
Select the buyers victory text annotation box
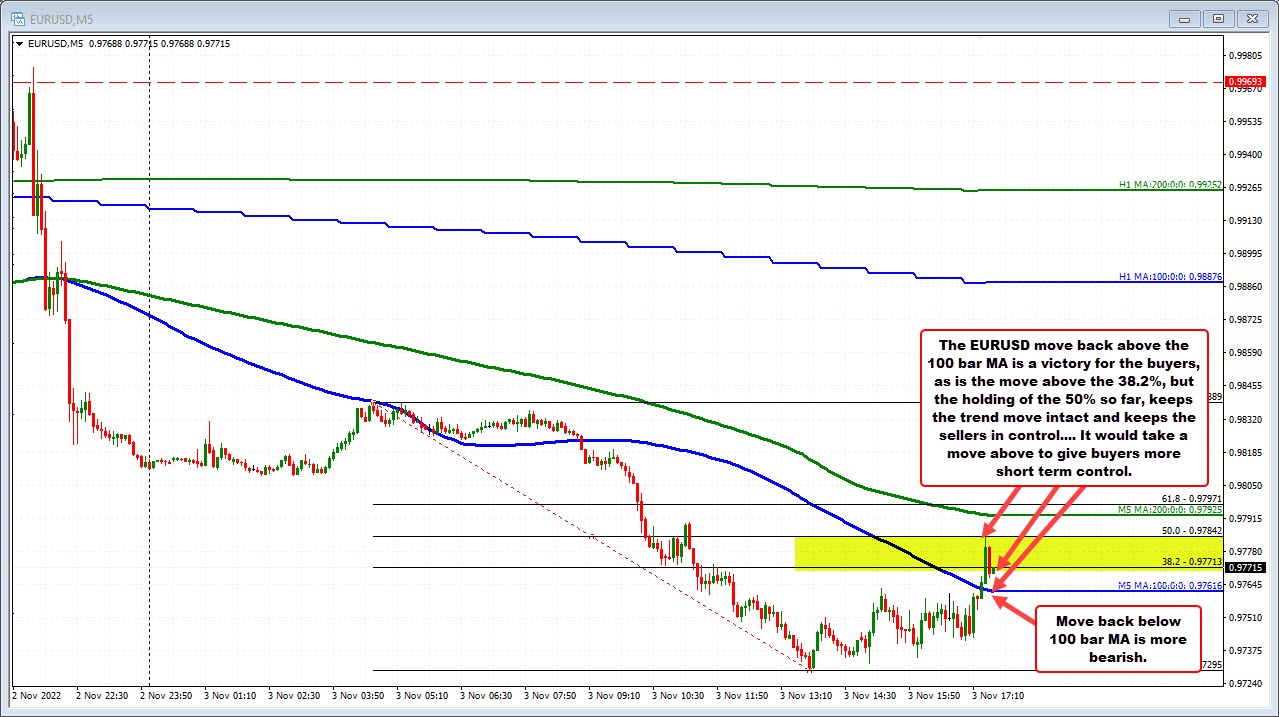[x=1064, y=406]
